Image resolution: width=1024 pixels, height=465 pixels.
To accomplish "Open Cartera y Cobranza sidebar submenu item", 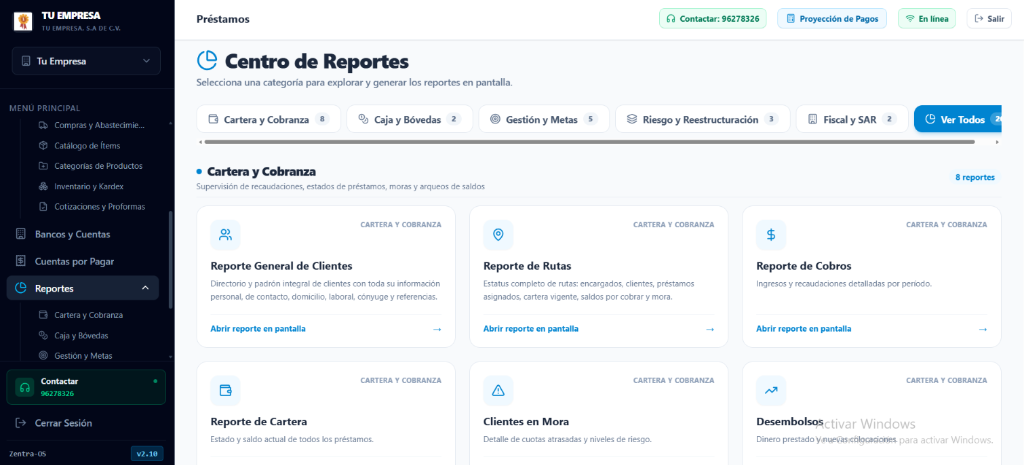I will tap(89, 315).
